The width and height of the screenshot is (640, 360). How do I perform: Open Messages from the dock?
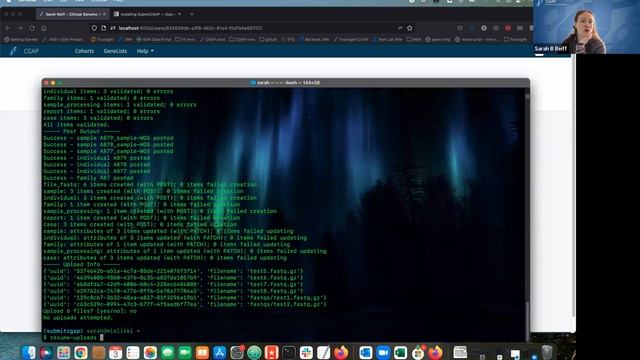(167, 352)
